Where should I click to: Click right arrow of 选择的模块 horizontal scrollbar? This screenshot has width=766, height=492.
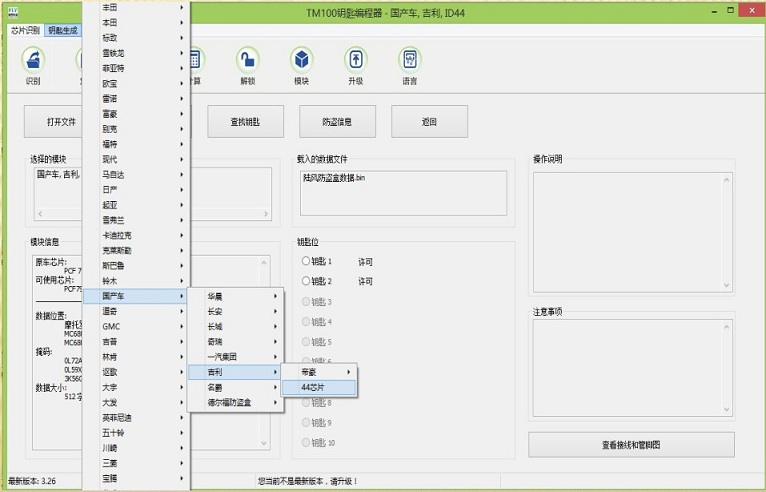pyautogui.click(x=266, y=214)
